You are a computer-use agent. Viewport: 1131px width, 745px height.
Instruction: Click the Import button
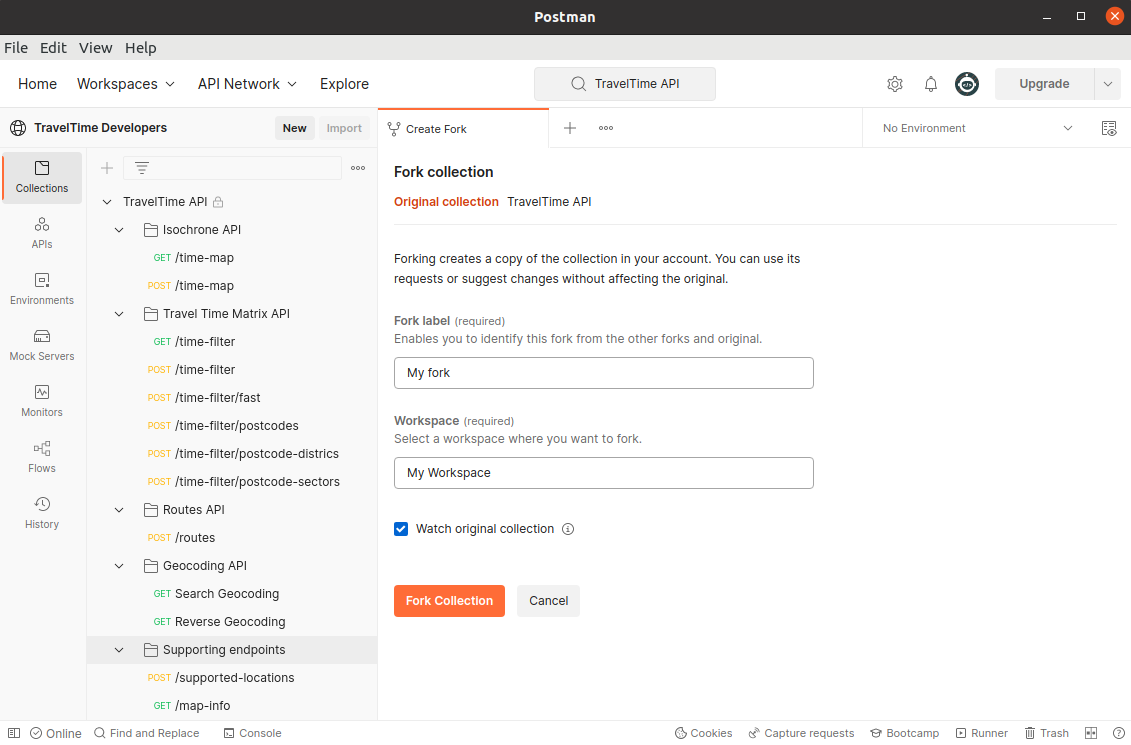click(343, 128)
